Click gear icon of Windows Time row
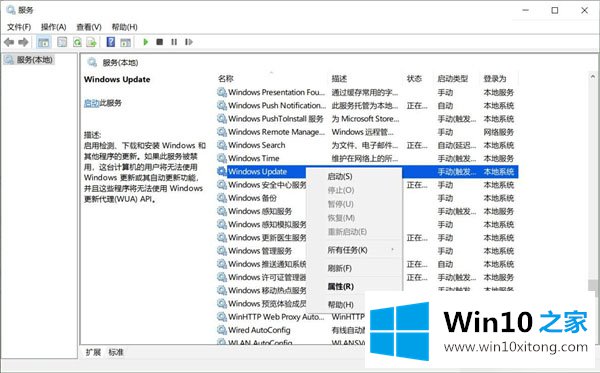 click(222, 158)
